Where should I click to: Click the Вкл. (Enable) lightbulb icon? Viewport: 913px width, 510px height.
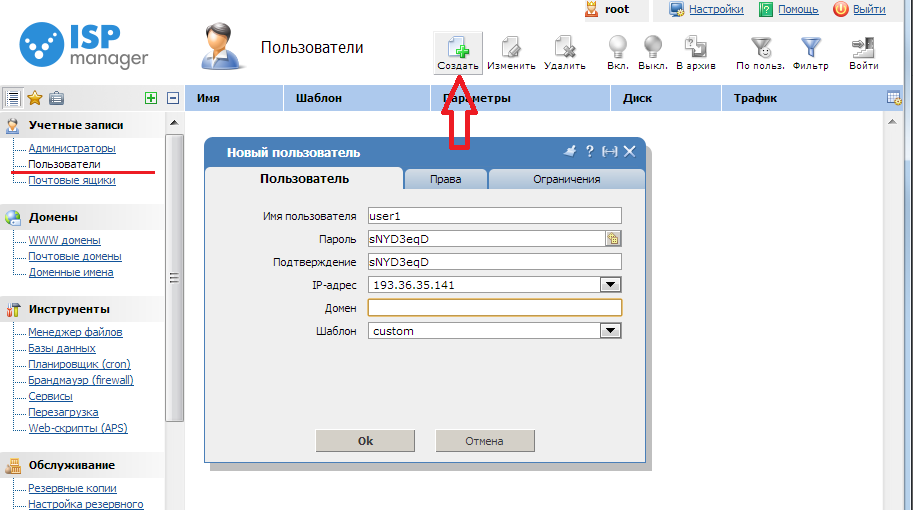(x=618, y=50)
